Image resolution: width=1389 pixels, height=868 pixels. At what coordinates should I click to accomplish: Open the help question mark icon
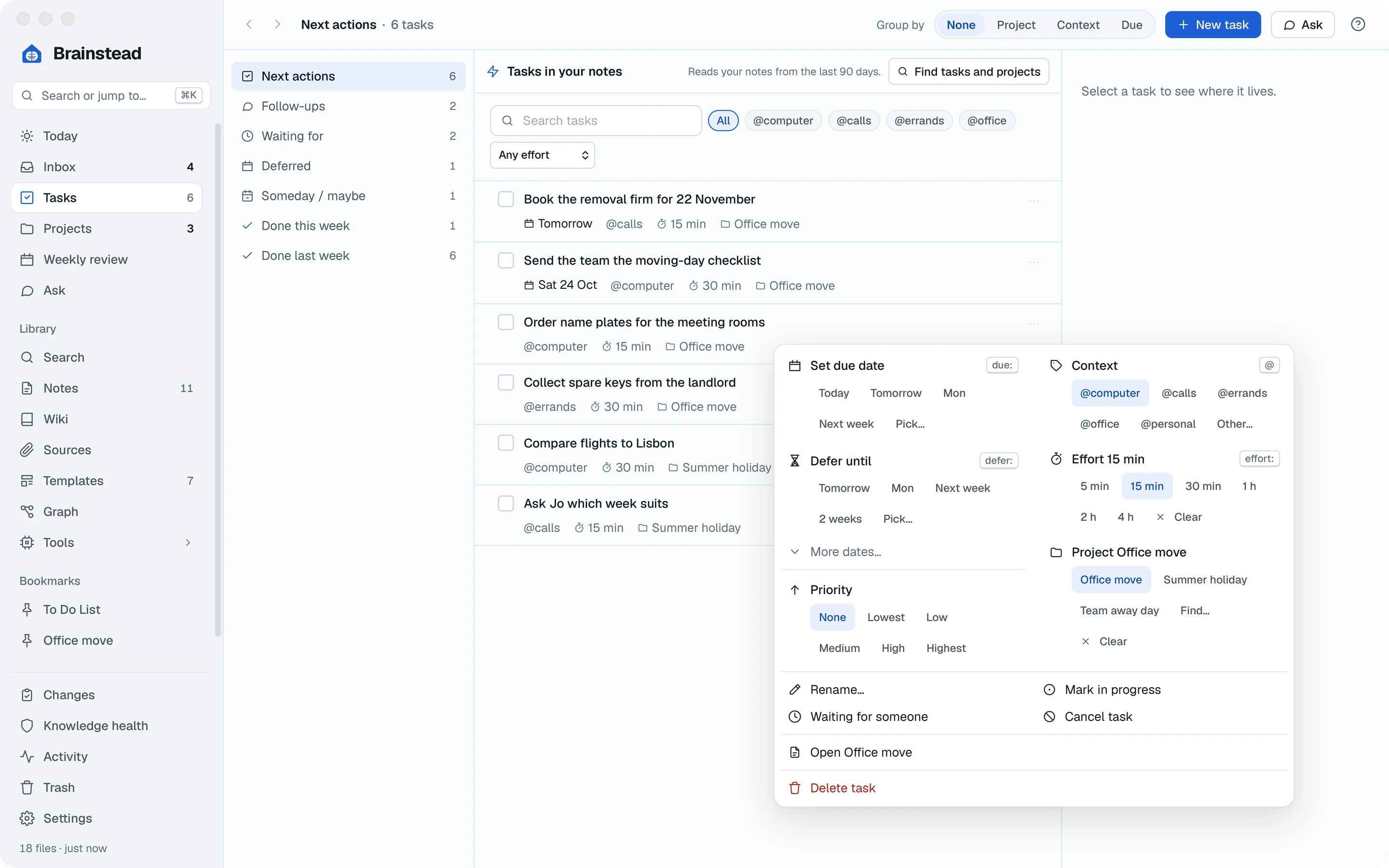point(1358,25)
